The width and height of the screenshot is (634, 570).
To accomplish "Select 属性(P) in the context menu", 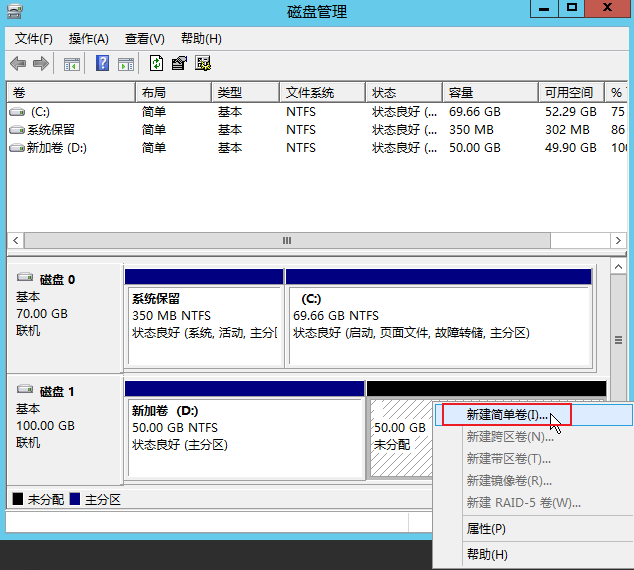I will tap(486, 528).
